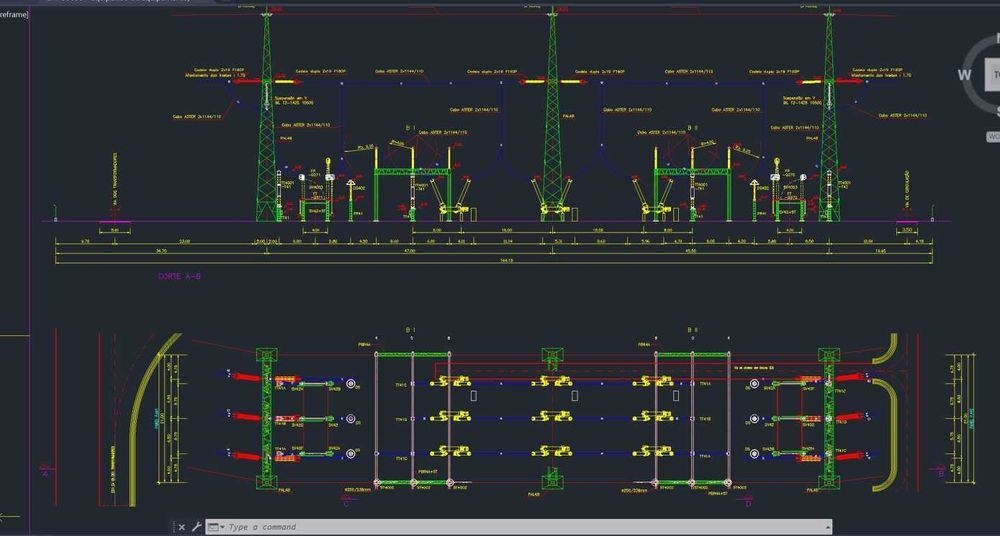Open the recent commands dropdown
Image resolution: width=1000 pixels, height=536 pixels.
pos(216,527)
